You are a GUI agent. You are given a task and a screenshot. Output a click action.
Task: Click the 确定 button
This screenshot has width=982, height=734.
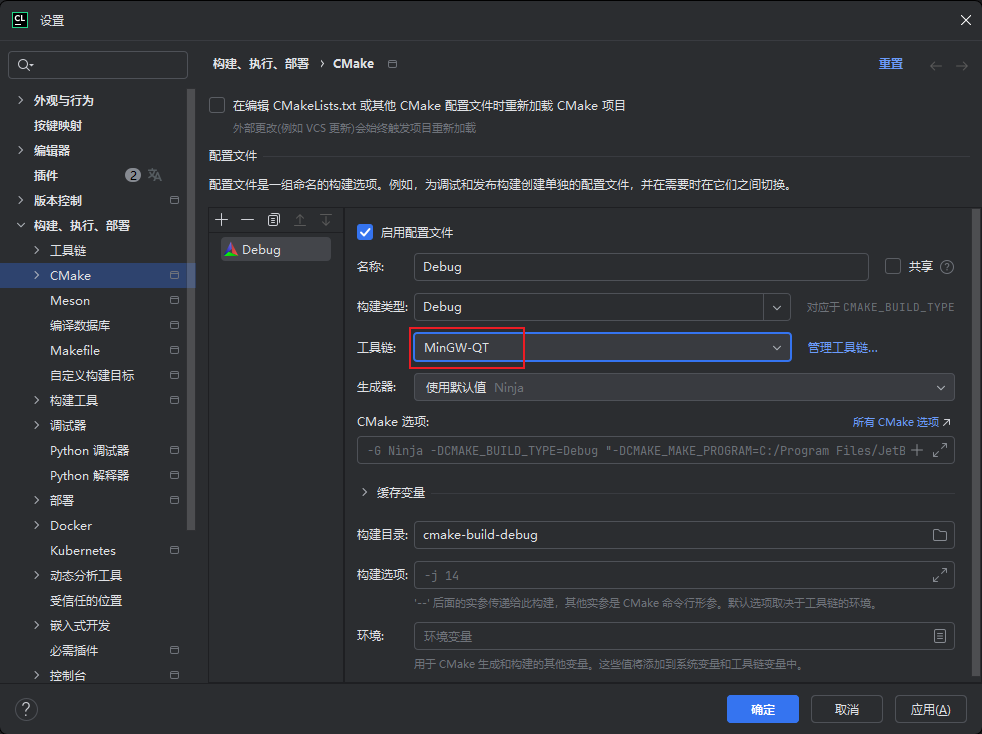762,709
